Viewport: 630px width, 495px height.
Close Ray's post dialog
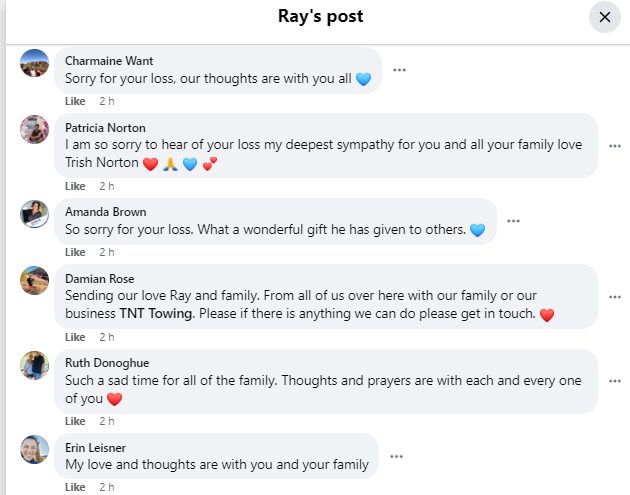point(604,17)
